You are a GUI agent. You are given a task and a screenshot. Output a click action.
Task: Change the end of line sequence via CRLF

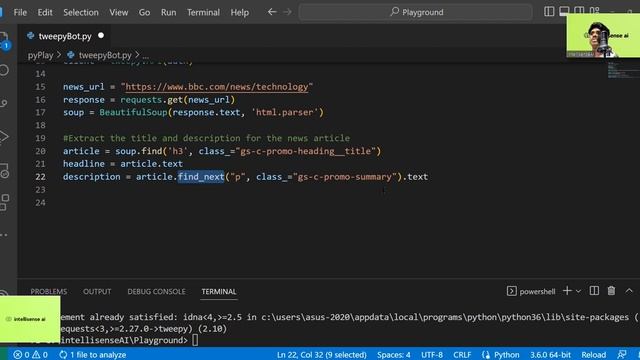462,355
